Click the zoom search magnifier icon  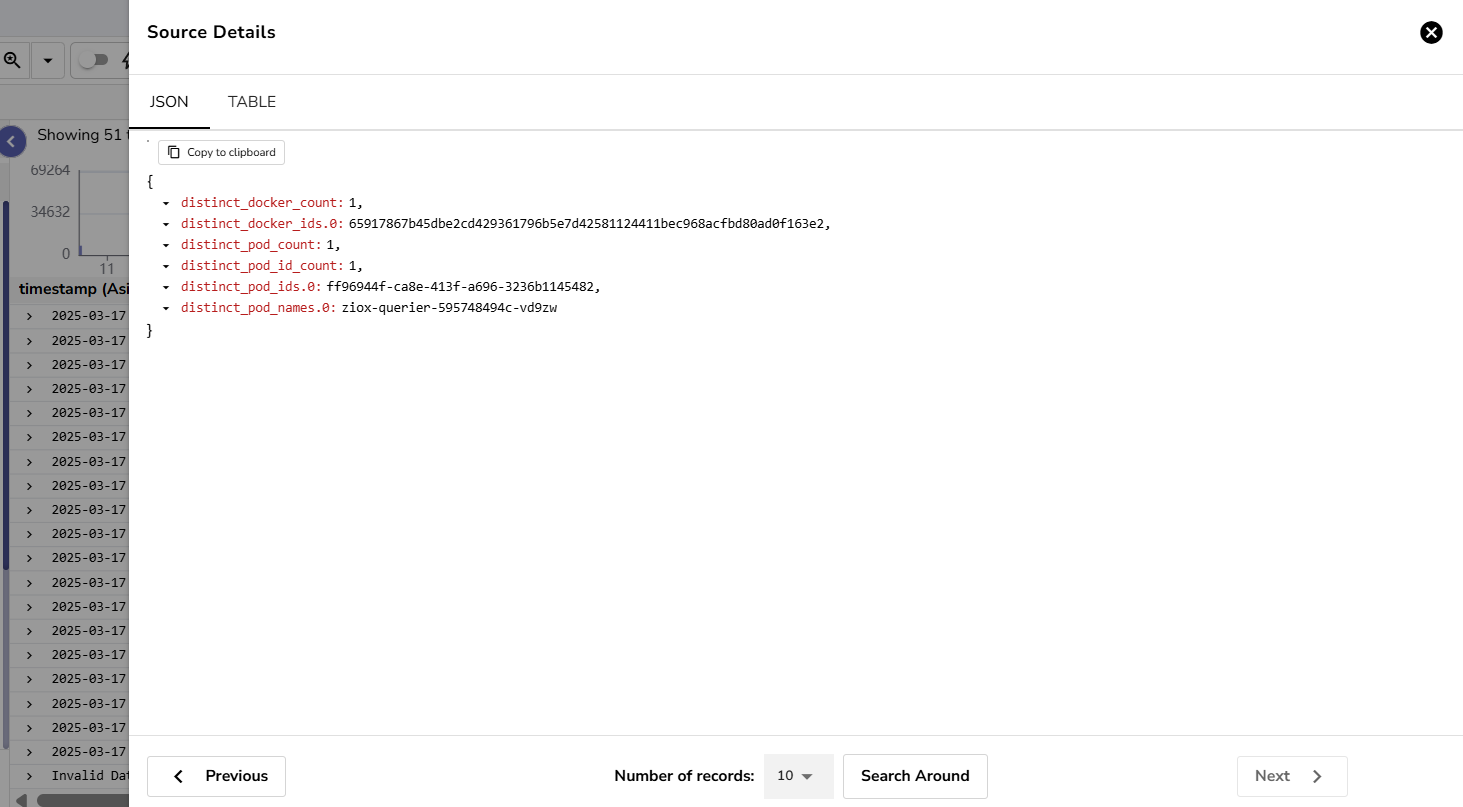[11, 60]
